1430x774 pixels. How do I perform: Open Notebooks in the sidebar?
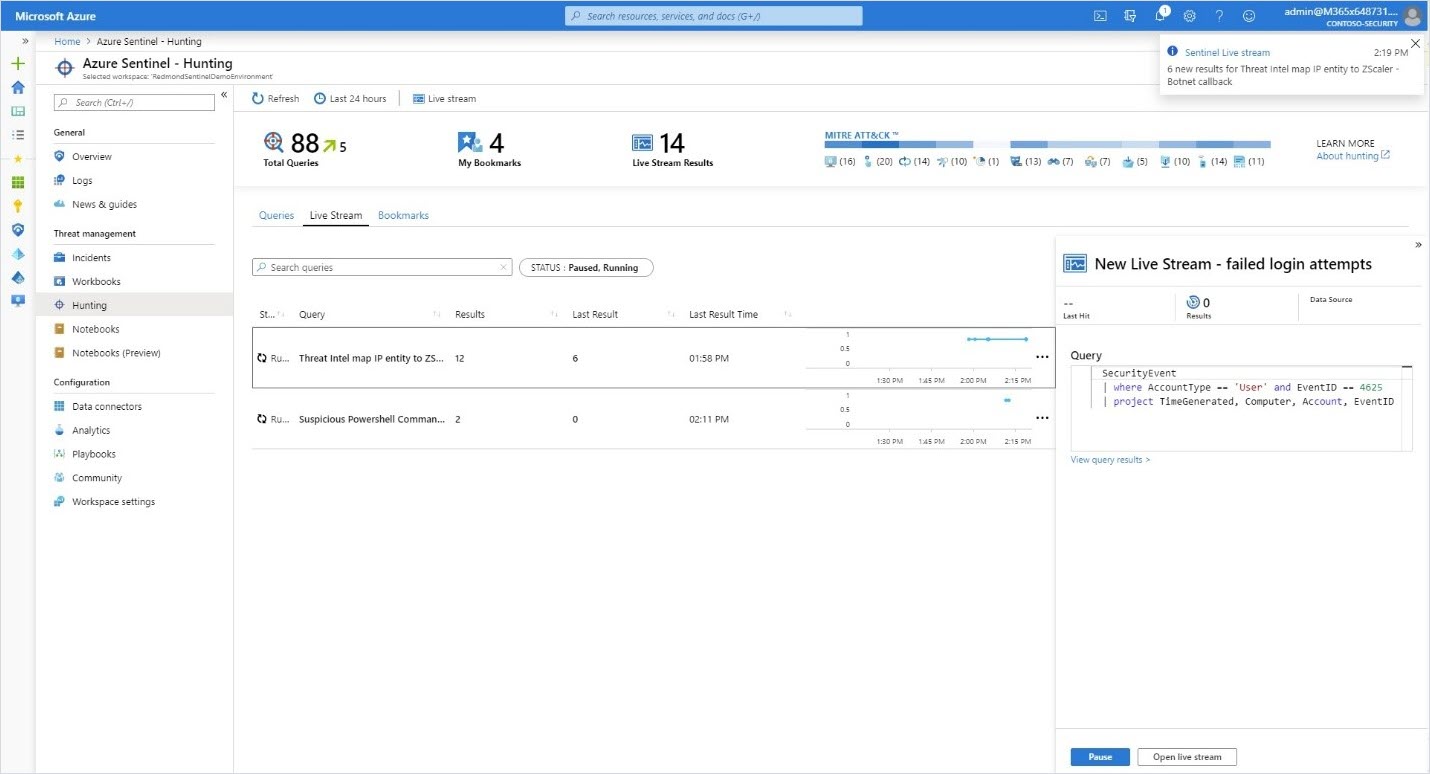point(95,328)
